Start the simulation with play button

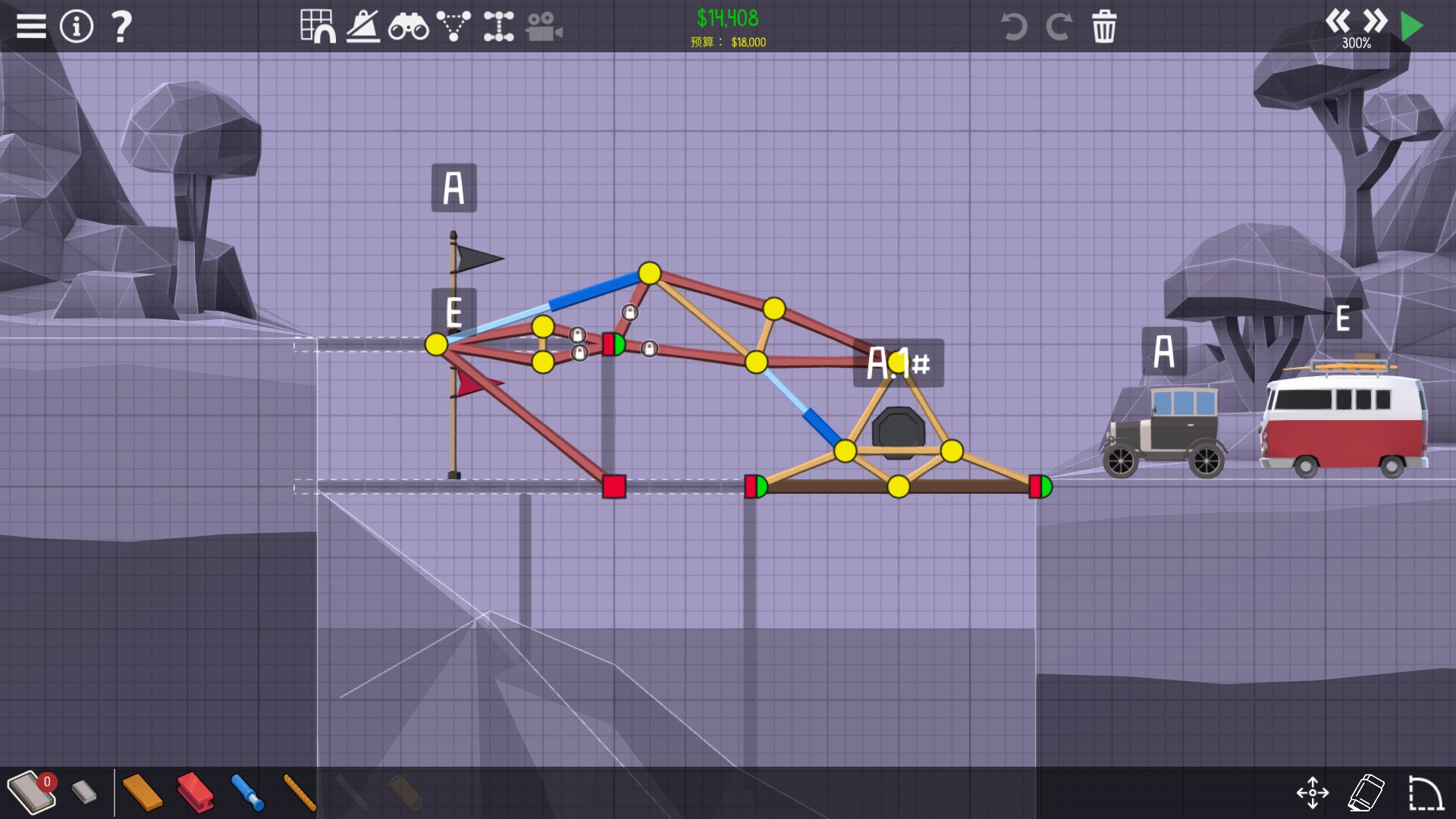click(1411, 27)
